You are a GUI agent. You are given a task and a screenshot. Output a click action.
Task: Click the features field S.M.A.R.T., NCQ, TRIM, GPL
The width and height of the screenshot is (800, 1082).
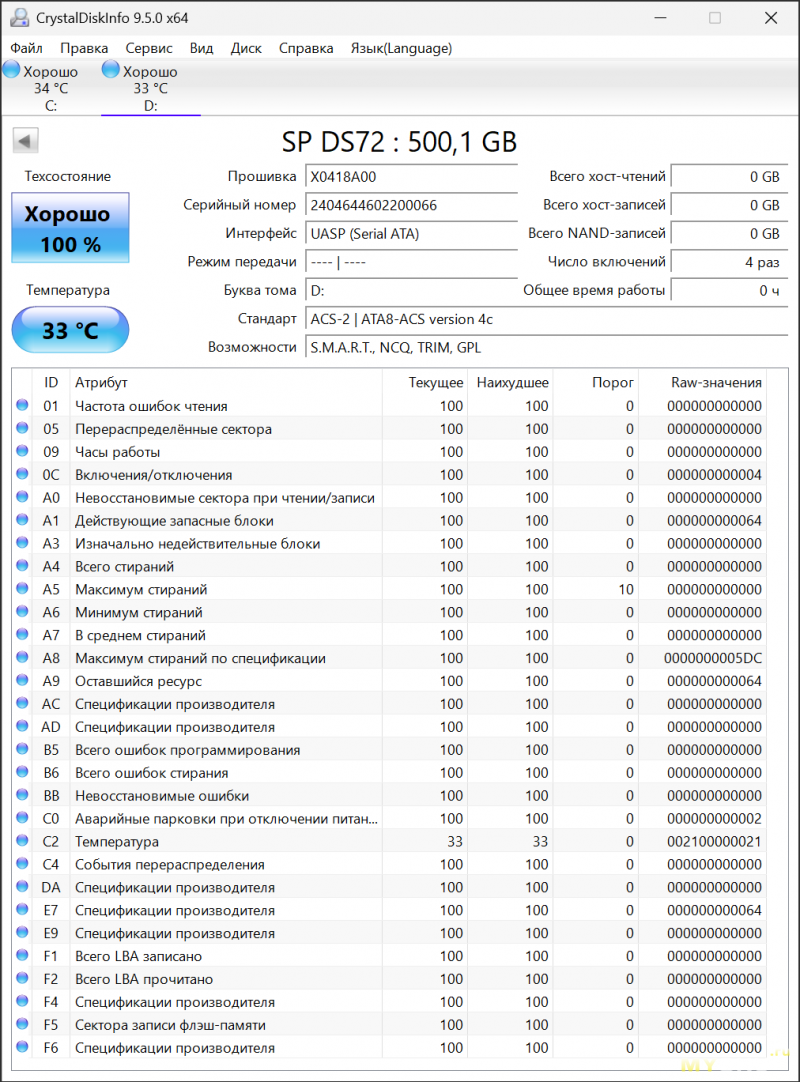(546, 348)
